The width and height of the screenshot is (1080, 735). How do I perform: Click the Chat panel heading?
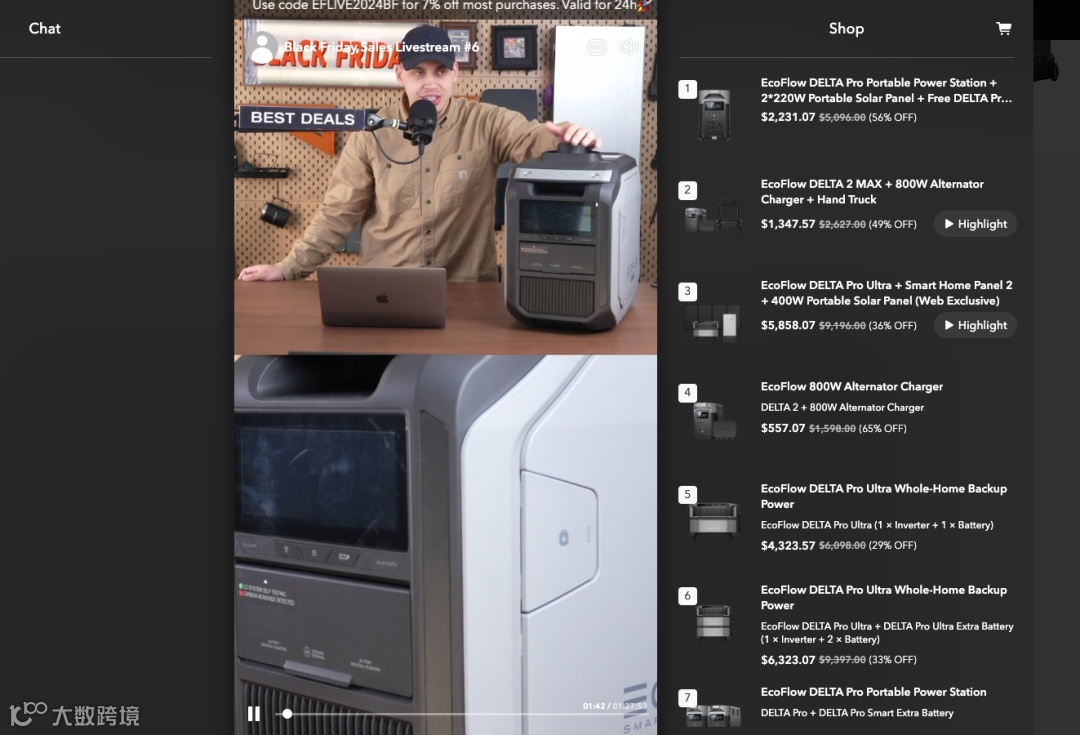click(45, 28)
